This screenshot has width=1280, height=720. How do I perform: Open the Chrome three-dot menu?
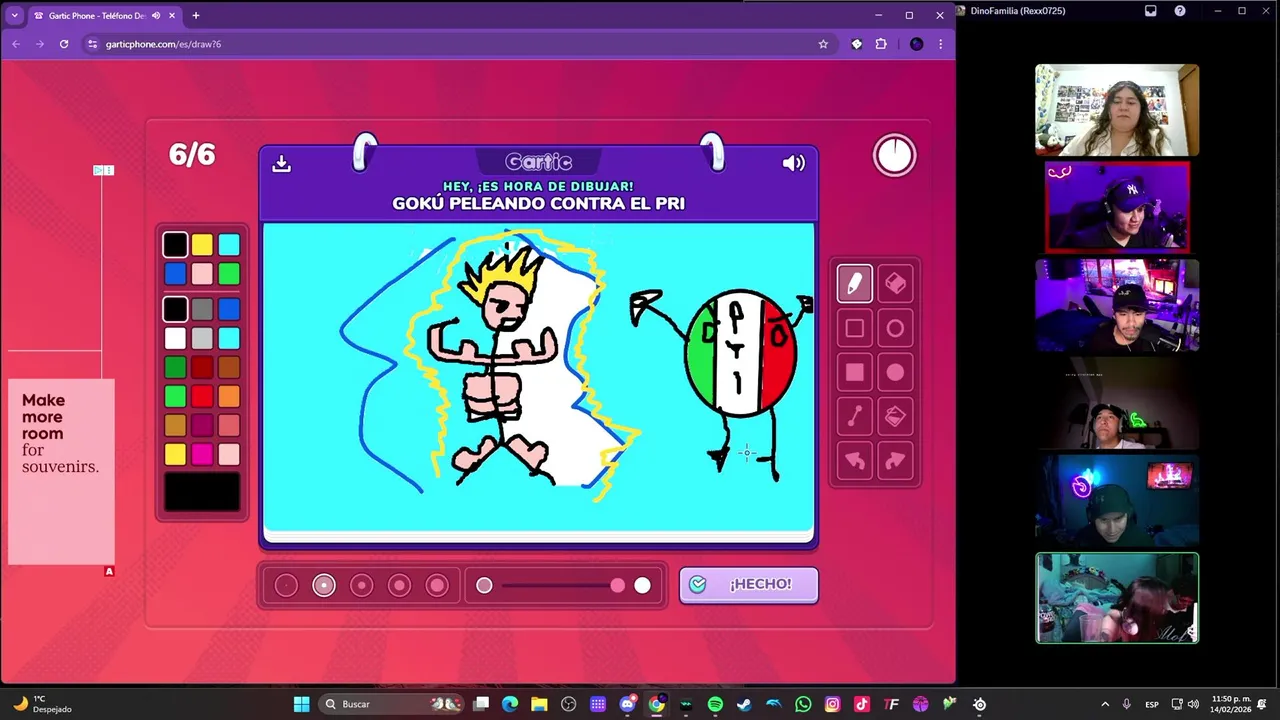[940, 44]
